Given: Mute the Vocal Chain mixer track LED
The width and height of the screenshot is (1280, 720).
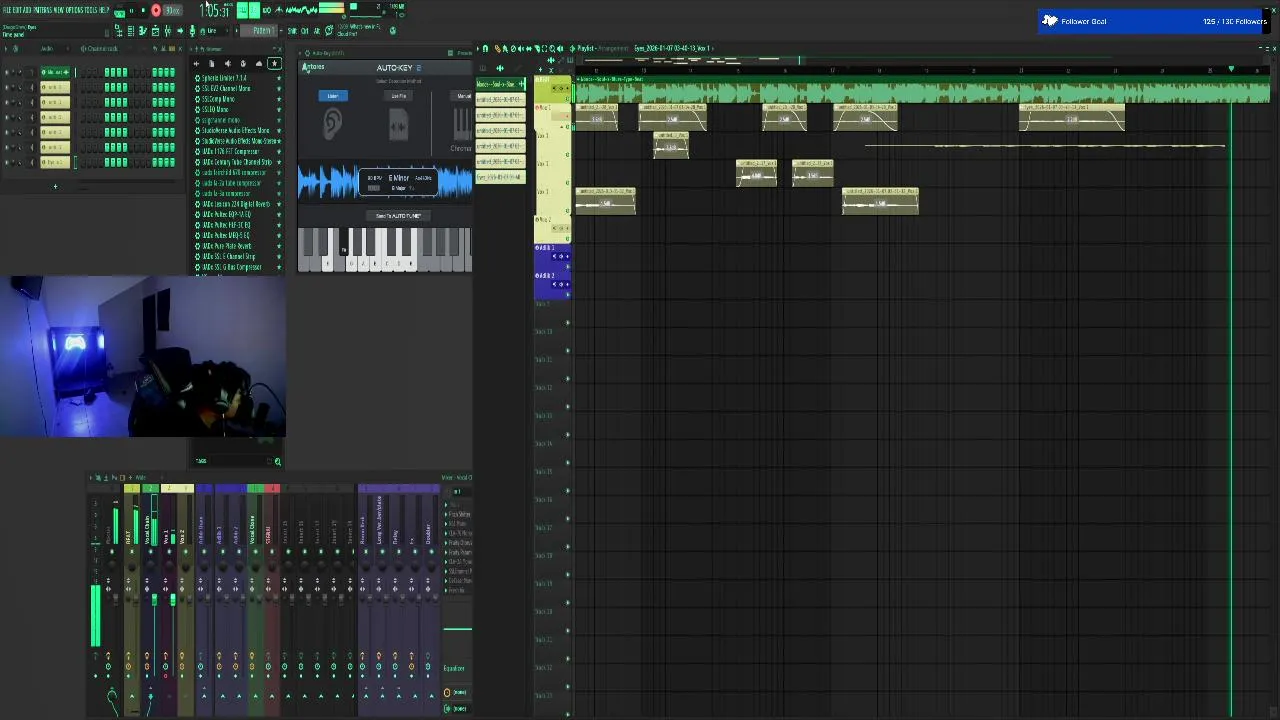Looking at the screenshot, I should 150,552.
